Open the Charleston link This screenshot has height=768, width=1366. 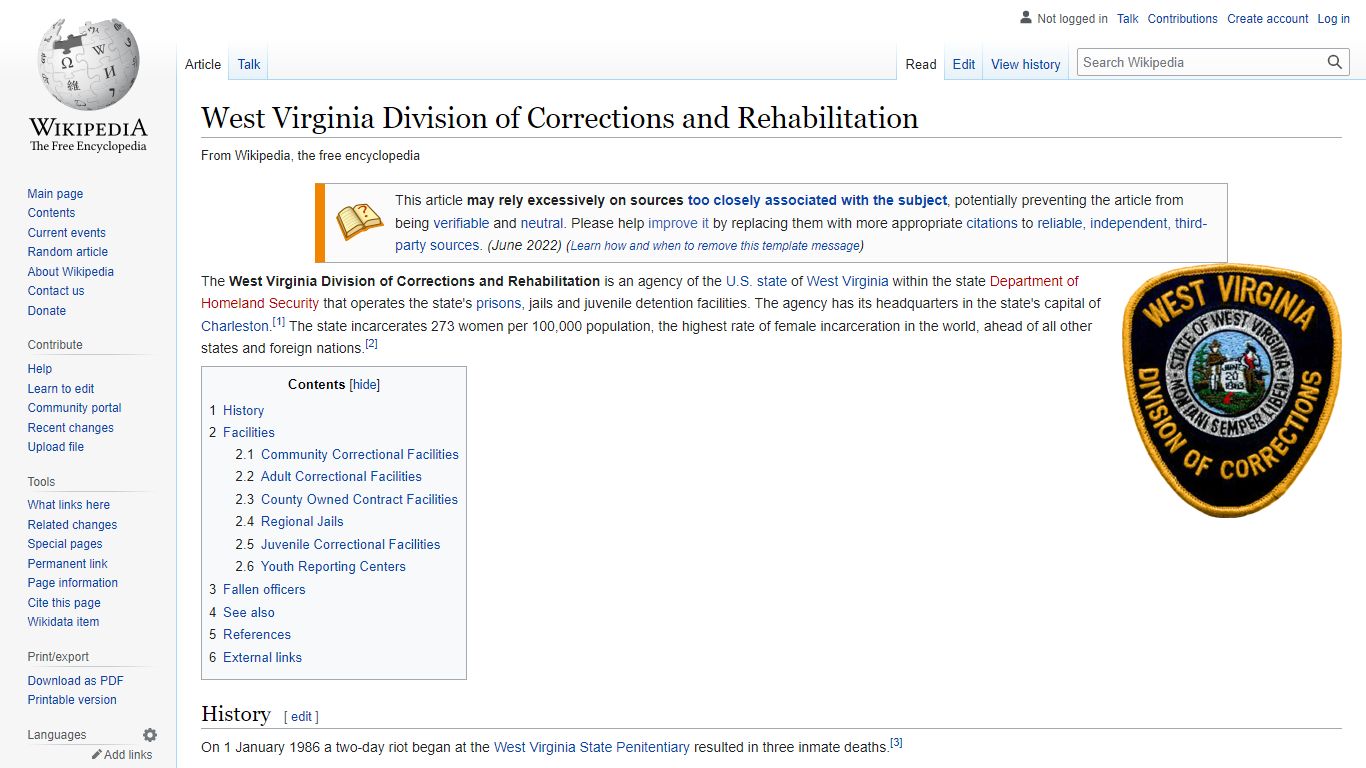click(x=235, y=326)
